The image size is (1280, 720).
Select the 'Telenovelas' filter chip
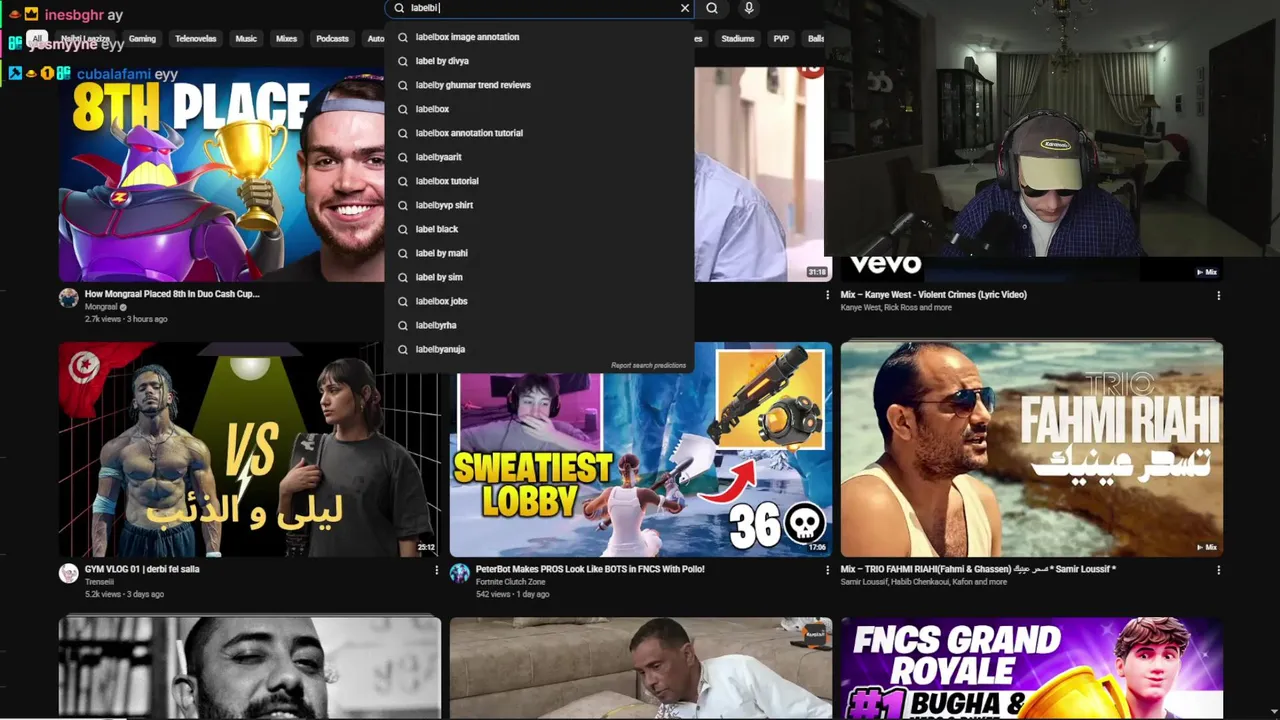(195, 39)
